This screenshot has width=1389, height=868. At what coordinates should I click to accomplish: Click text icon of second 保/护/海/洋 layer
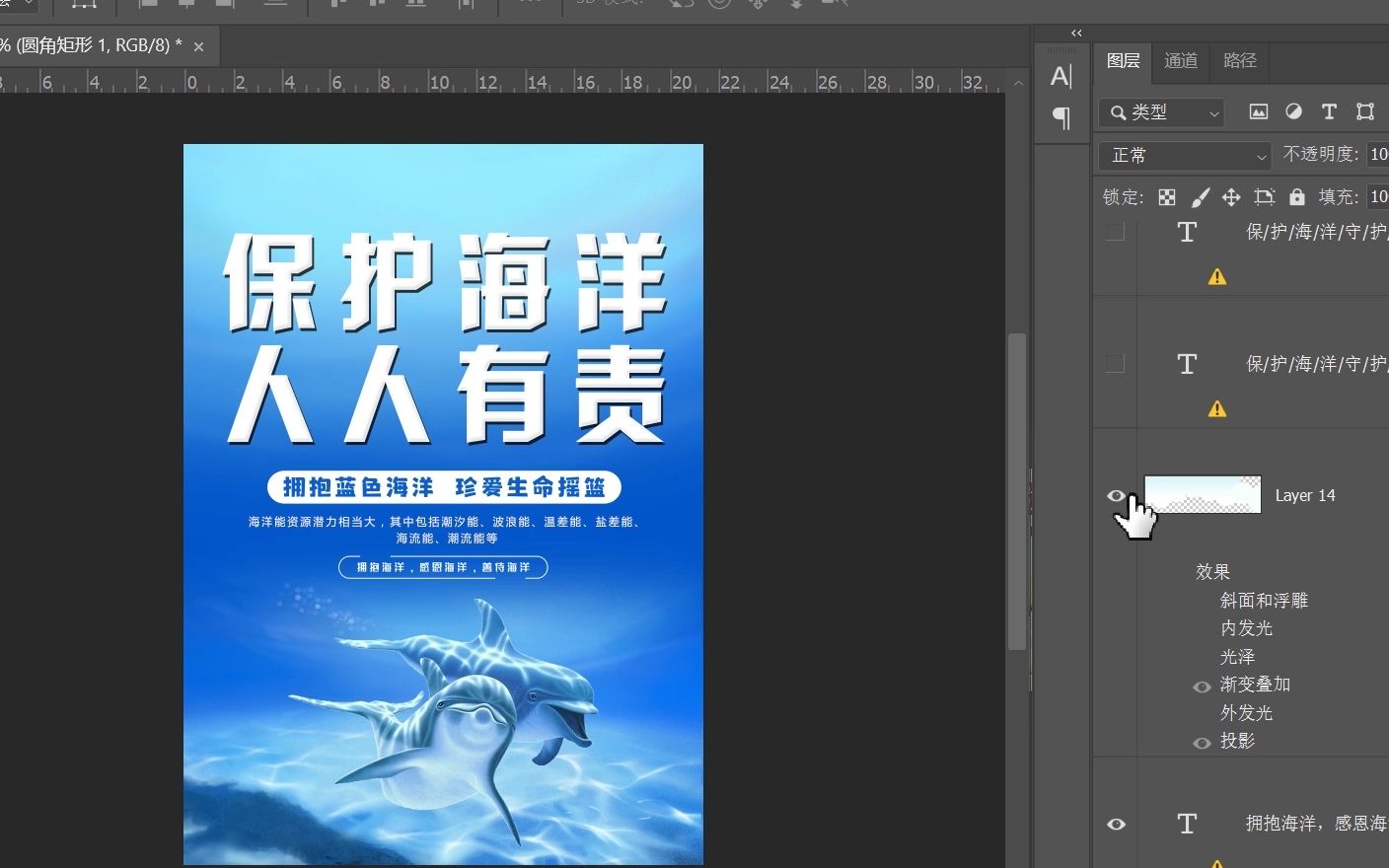(1187, 364)
